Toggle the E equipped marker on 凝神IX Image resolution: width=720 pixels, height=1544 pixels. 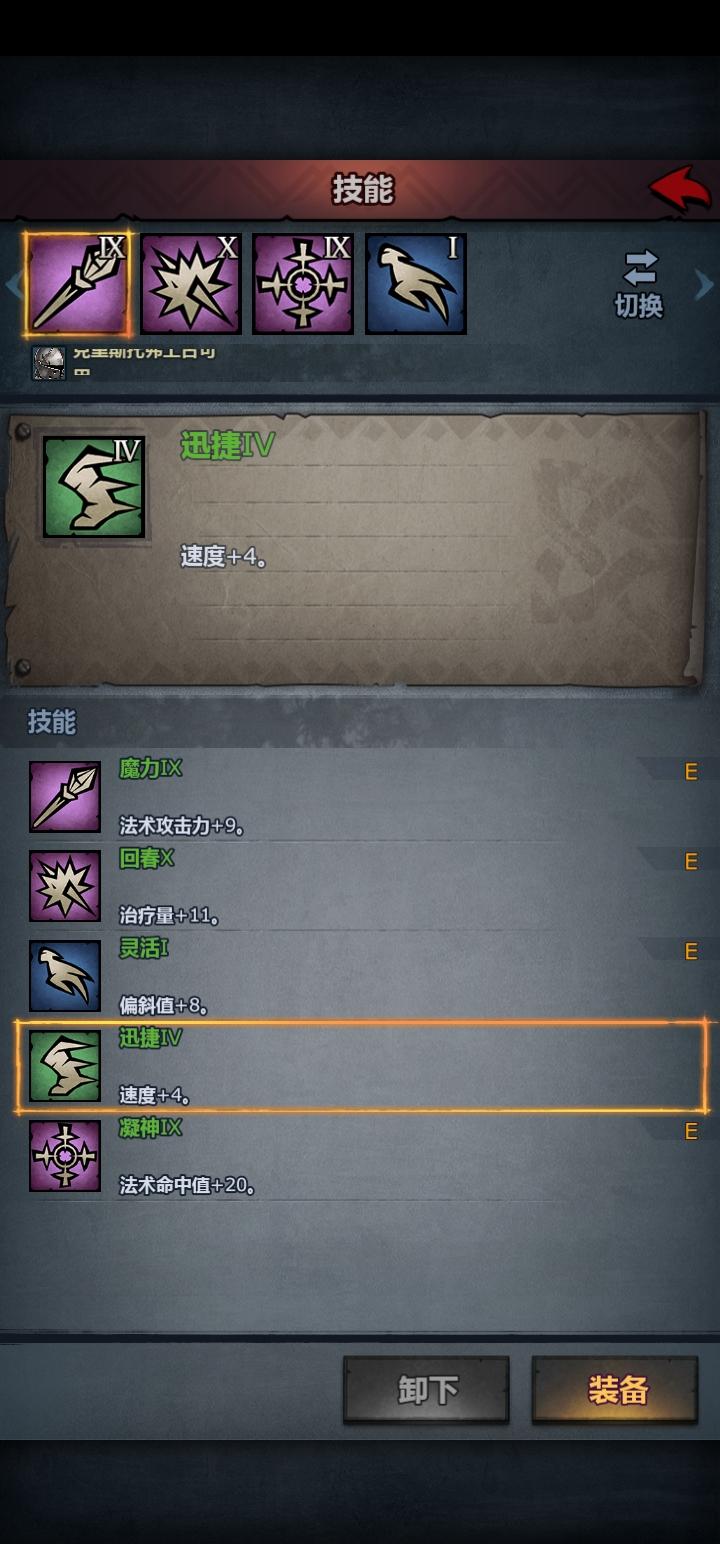[690, 1132]
